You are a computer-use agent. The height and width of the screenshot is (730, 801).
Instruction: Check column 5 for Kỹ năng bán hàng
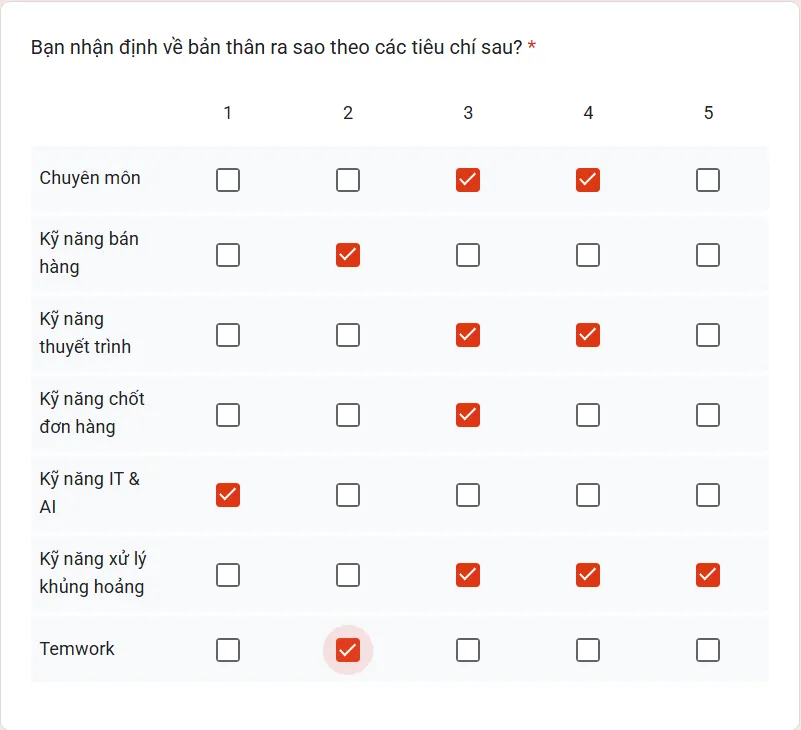click(708, 255)
